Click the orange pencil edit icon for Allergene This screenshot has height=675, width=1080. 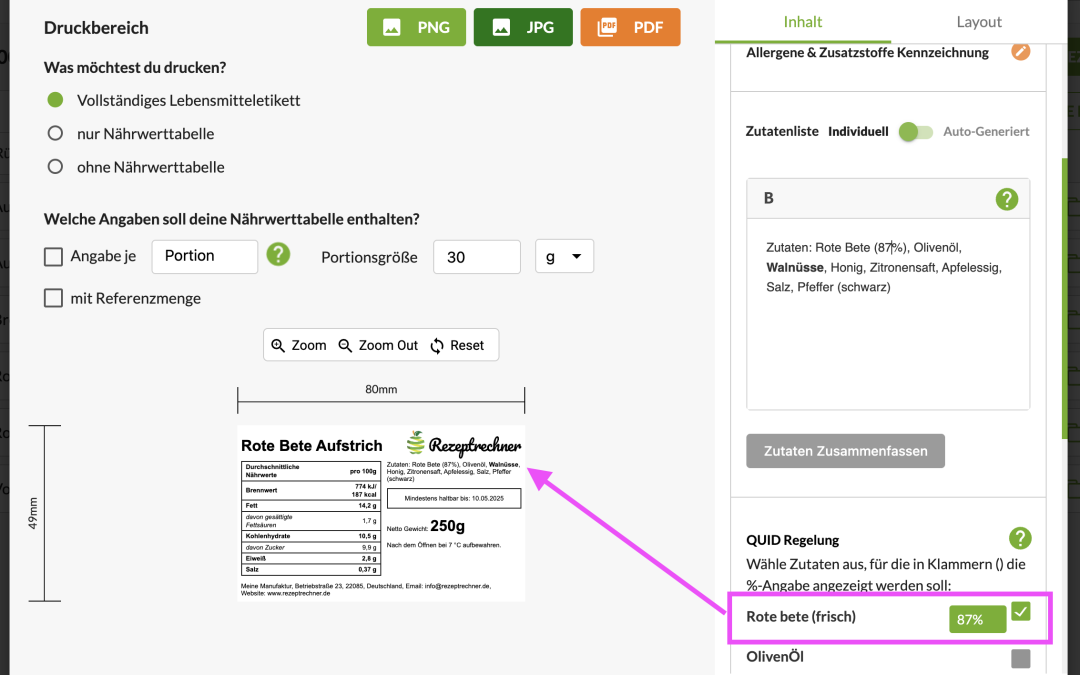tap(1020, 51)
